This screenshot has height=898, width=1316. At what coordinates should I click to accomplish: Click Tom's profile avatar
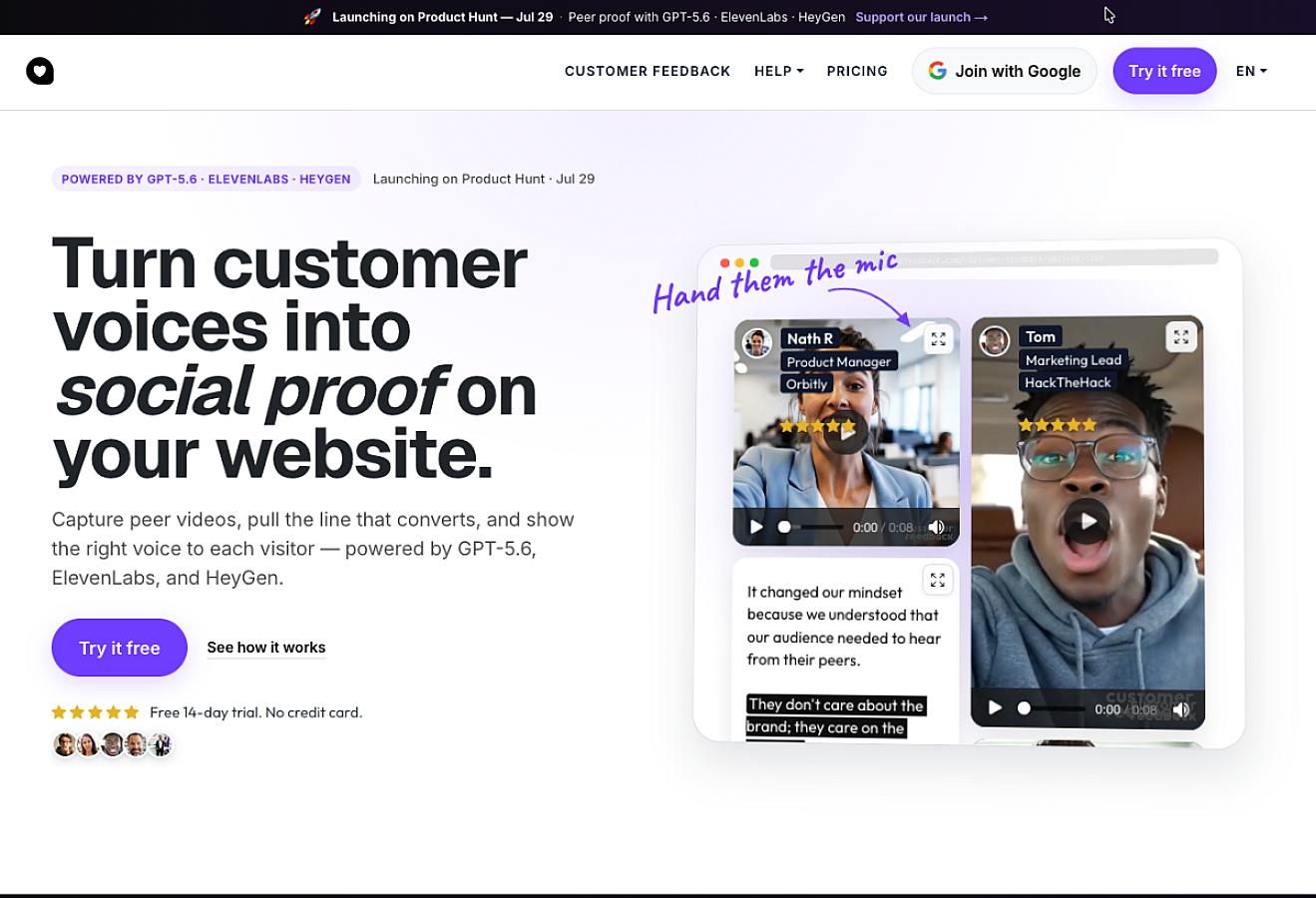[995, 341]
